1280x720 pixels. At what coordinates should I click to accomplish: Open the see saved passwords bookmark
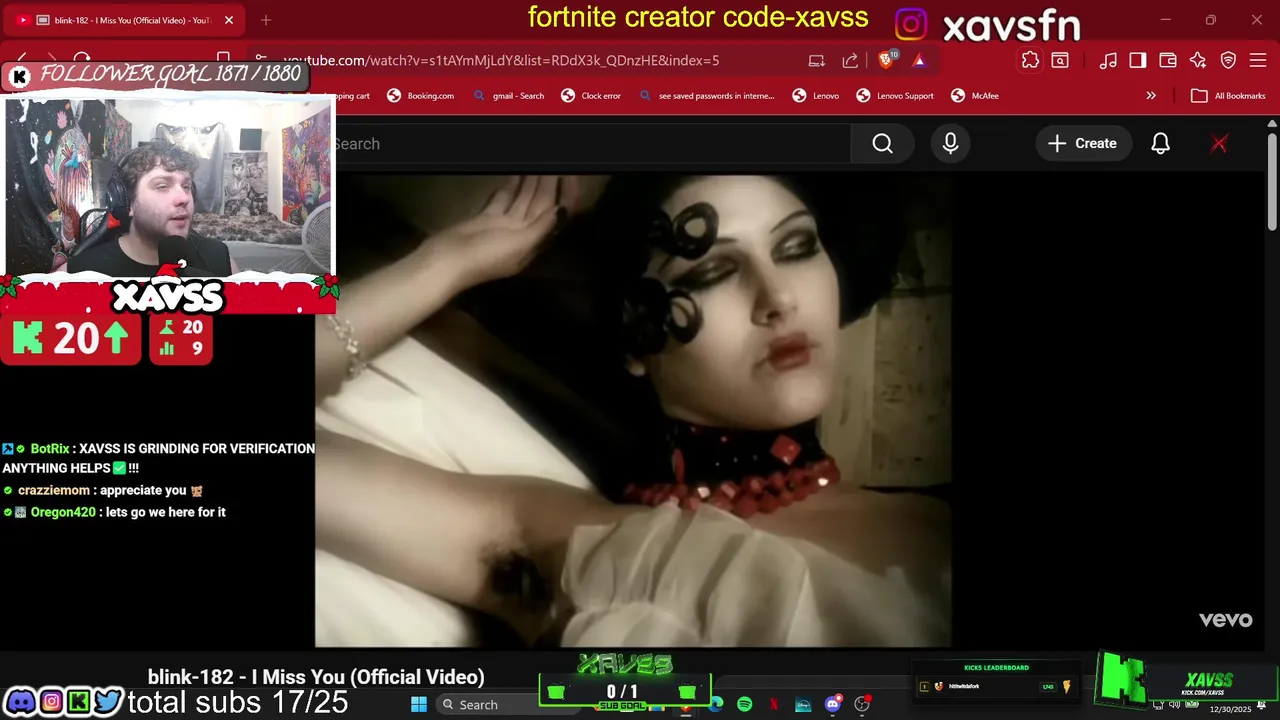pyautogui.click(x=707, y=96)
